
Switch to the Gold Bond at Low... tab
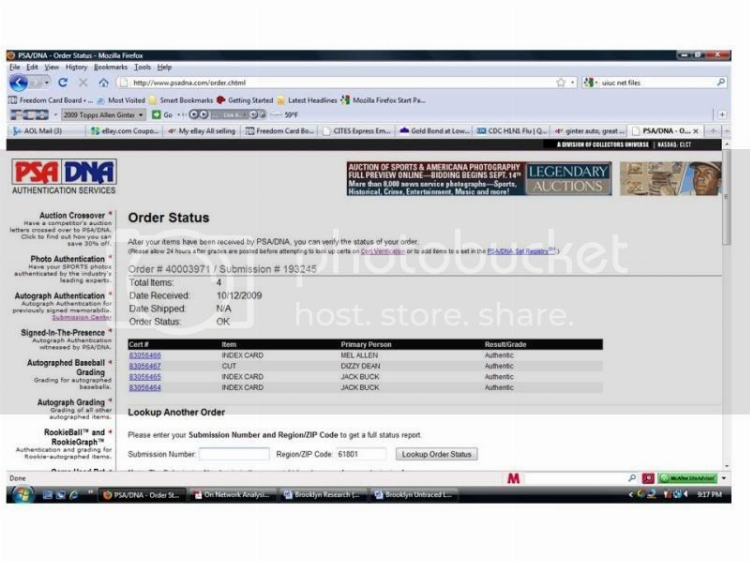[434, 131]
